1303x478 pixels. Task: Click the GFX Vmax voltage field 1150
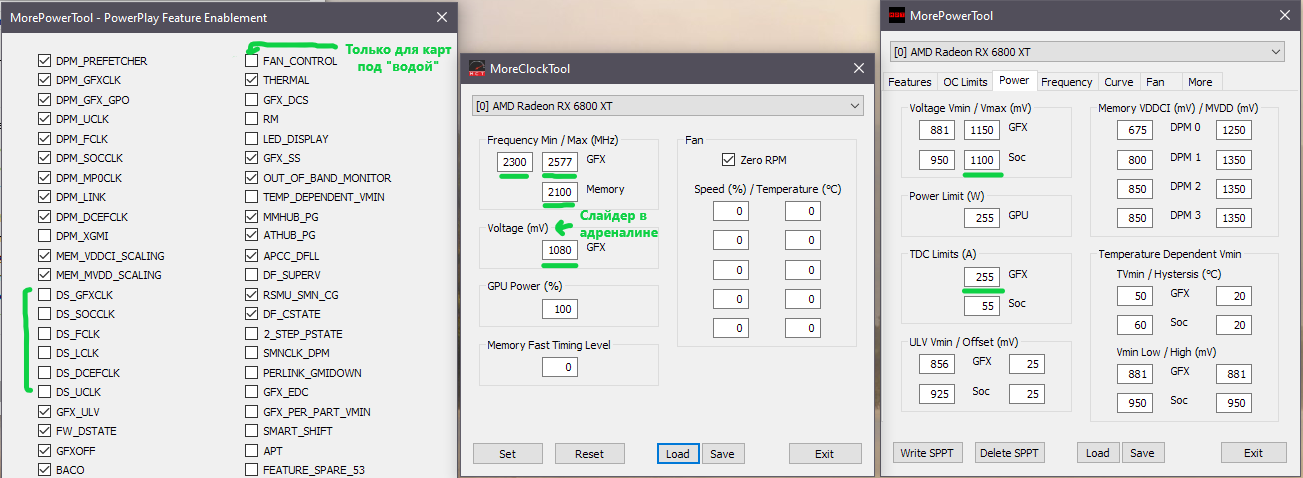[x=981, y=130]
